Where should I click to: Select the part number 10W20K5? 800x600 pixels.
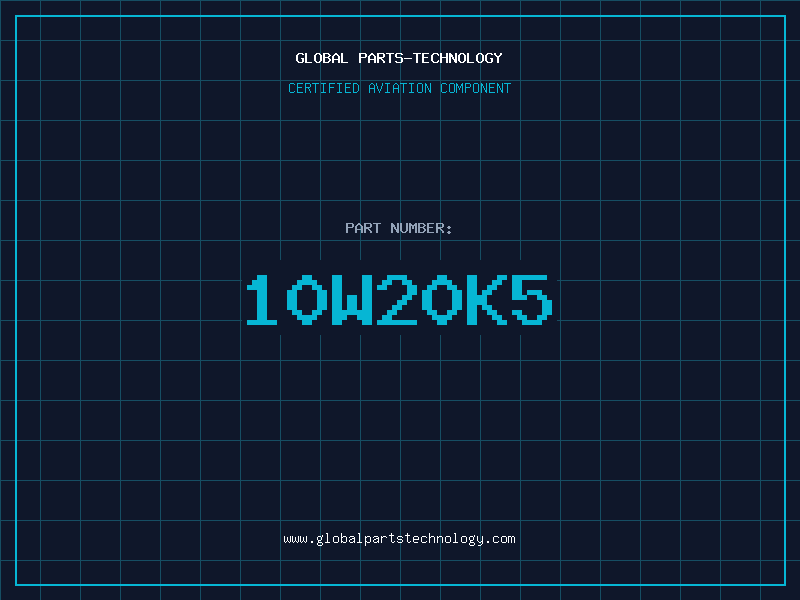[399, 299]
